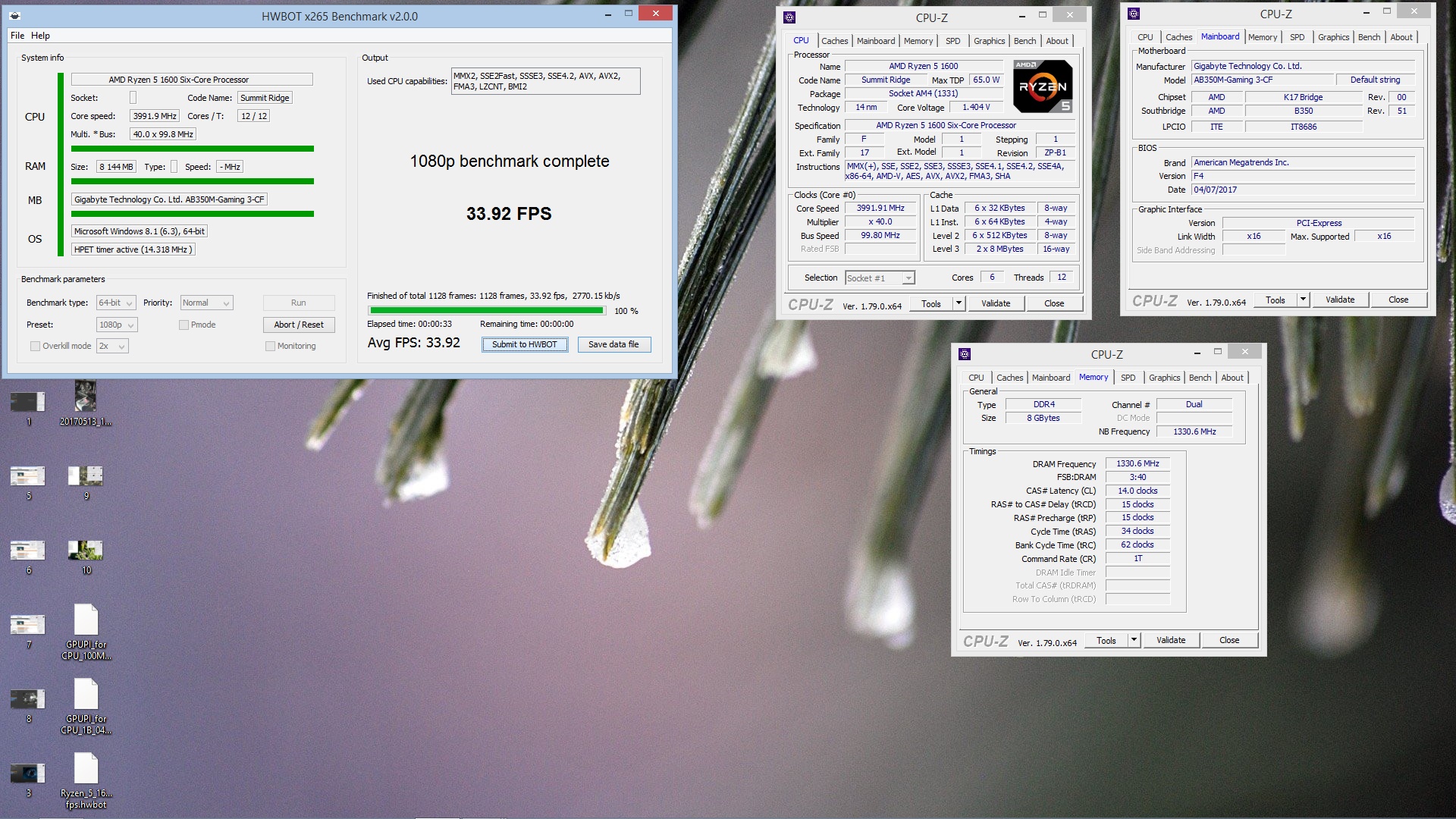Click the Abort / Reset button

(299, 325)
